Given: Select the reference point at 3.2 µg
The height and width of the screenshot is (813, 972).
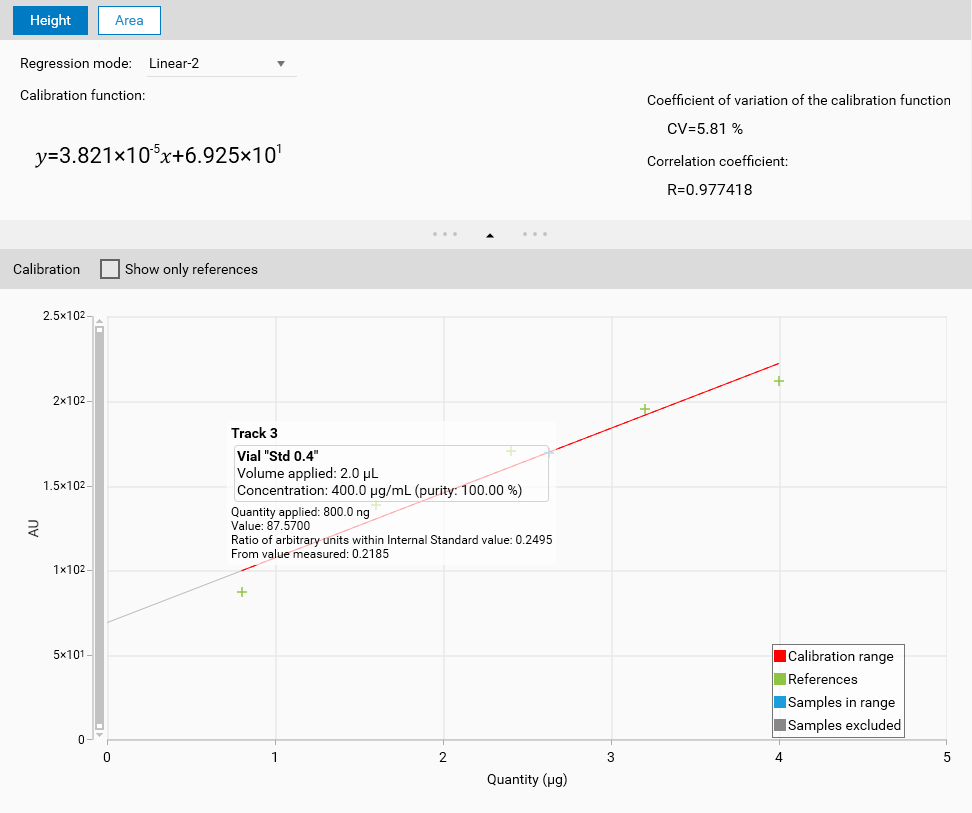Looking at the screenshot, I should coord(645,409).
